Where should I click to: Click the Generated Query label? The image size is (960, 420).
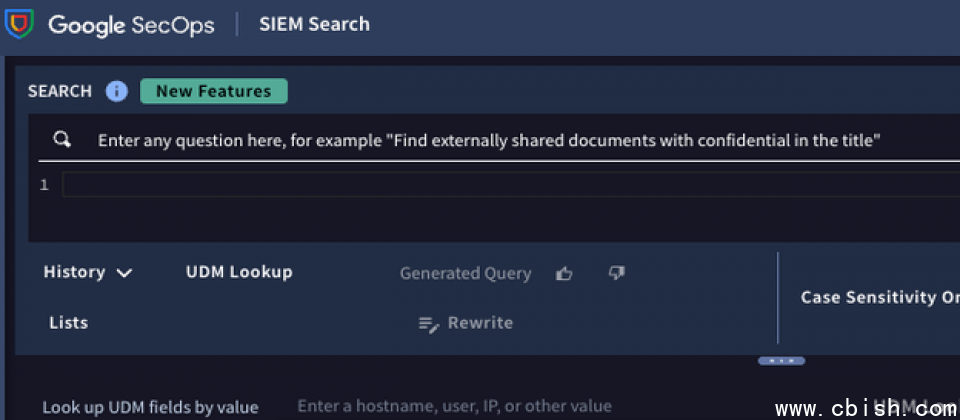click(x=465, y=273)
